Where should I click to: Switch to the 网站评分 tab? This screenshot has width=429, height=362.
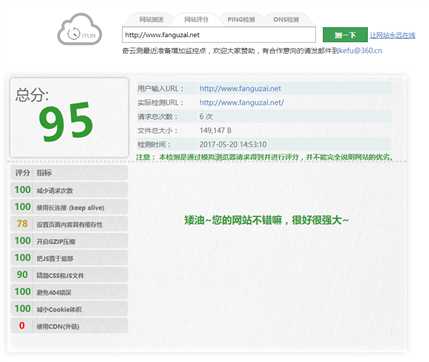(x=196, y=19)
